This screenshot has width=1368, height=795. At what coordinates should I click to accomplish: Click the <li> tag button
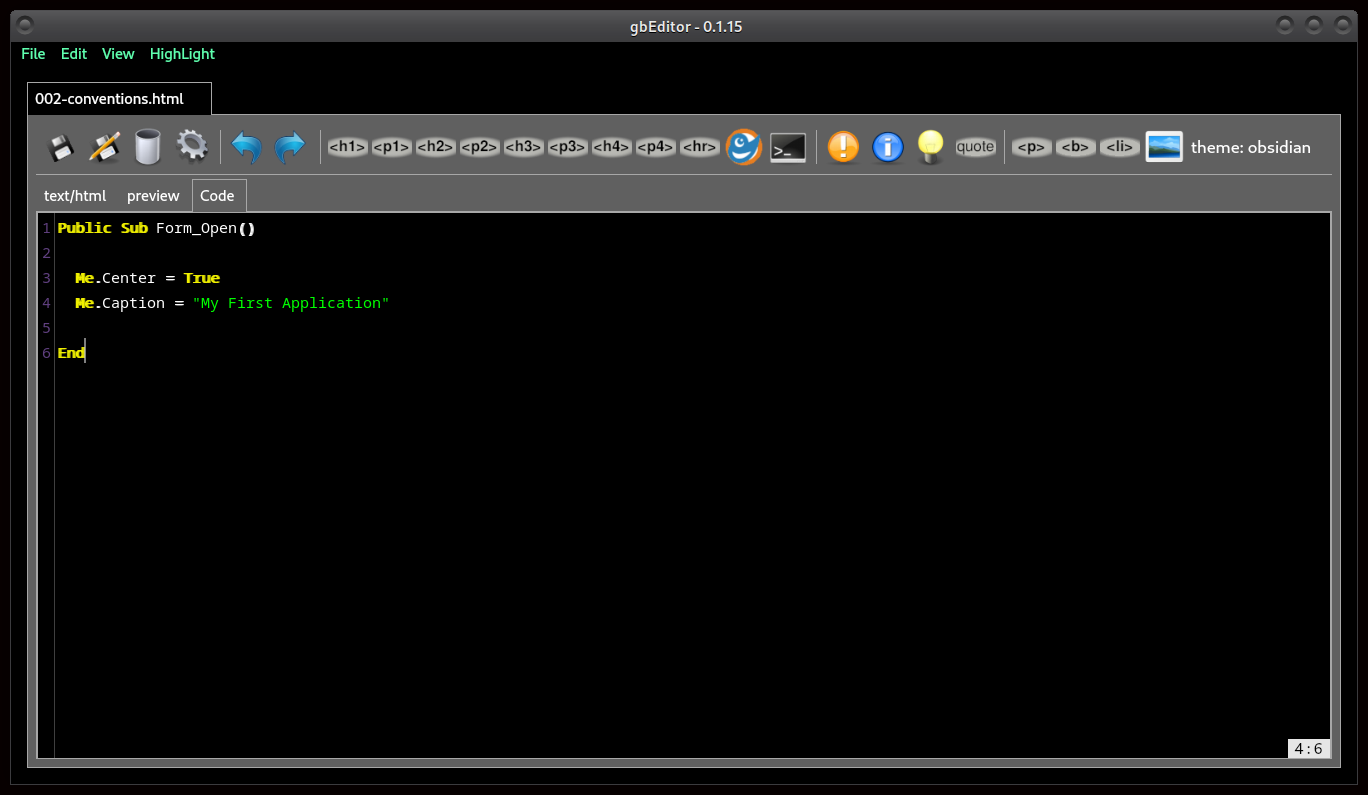point(1119,147)
